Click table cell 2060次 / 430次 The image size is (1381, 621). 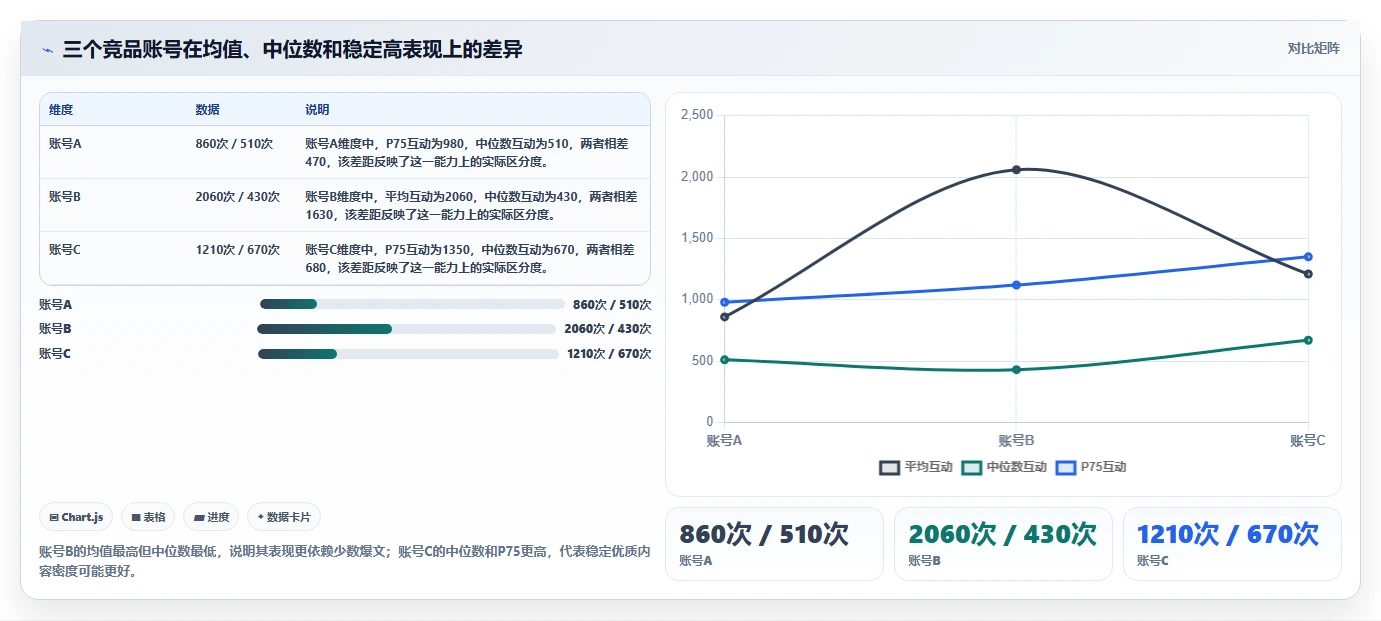[238, 197]
